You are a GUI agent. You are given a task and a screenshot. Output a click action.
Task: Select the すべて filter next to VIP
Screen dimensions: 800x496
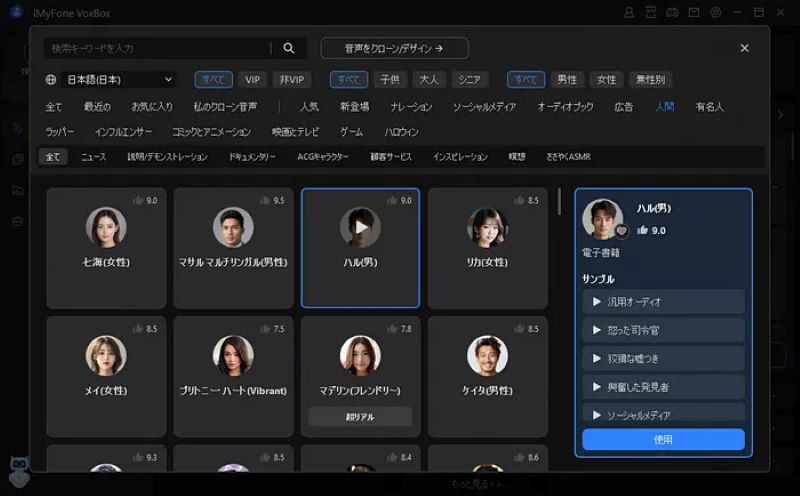coord(213,80)
